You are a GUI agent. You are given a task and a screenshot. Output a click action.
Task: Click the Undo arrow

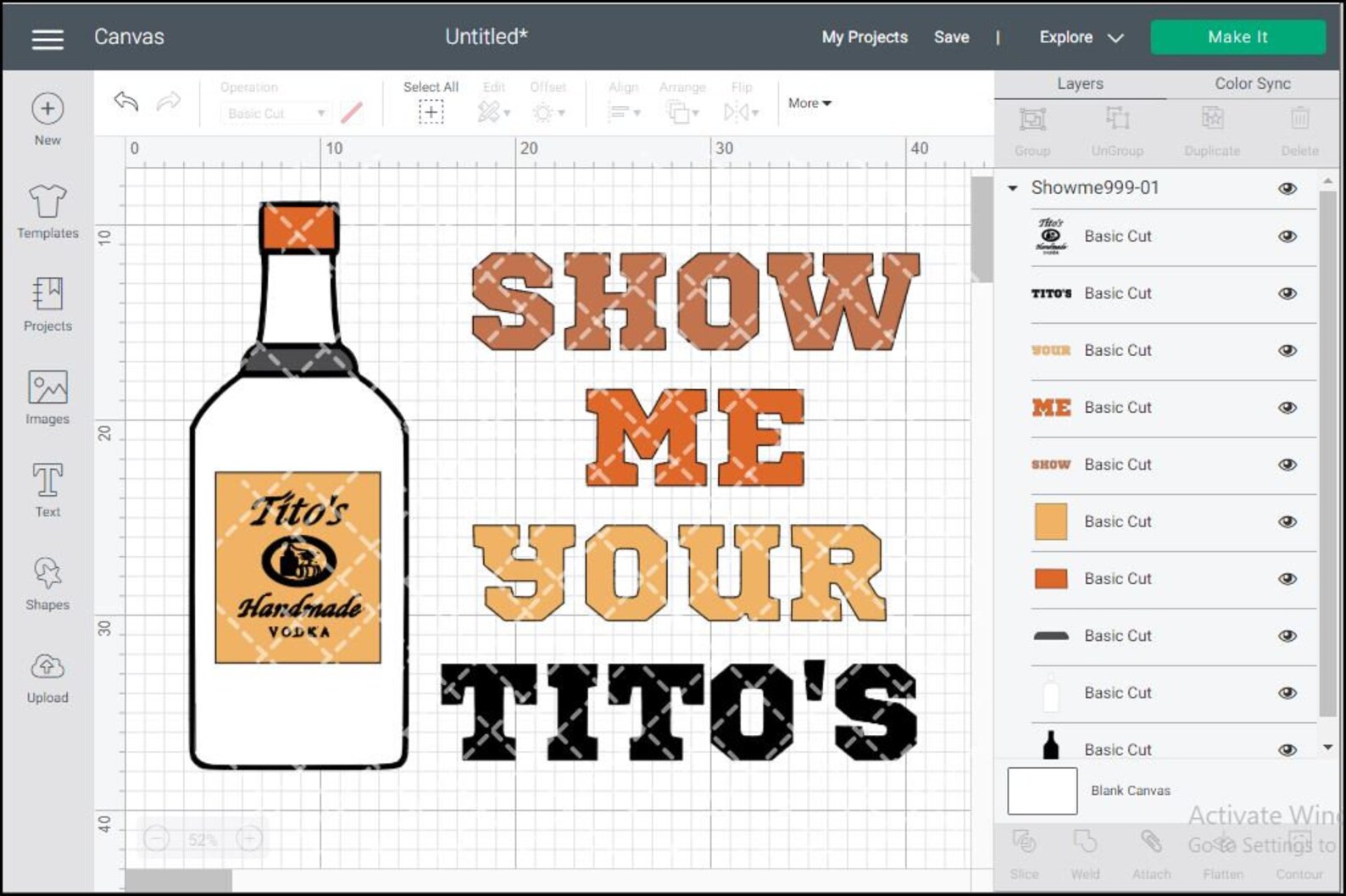[x=125, y=102]
